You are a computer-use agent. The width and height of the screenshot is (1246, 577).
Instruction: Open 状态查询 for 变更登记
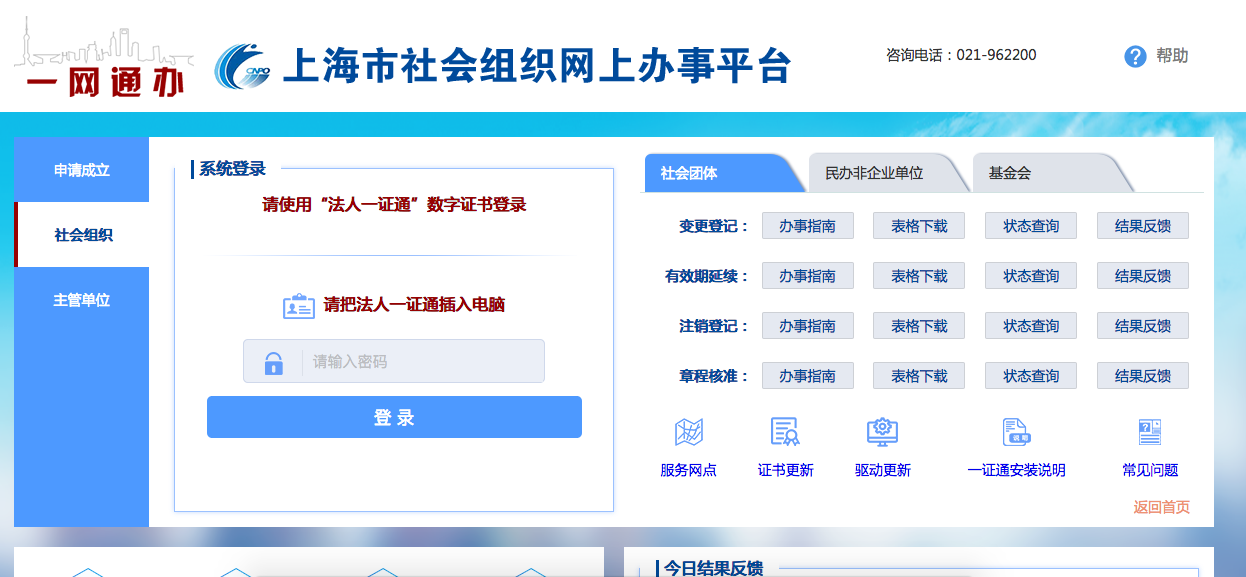click(x=1031, y=226)
